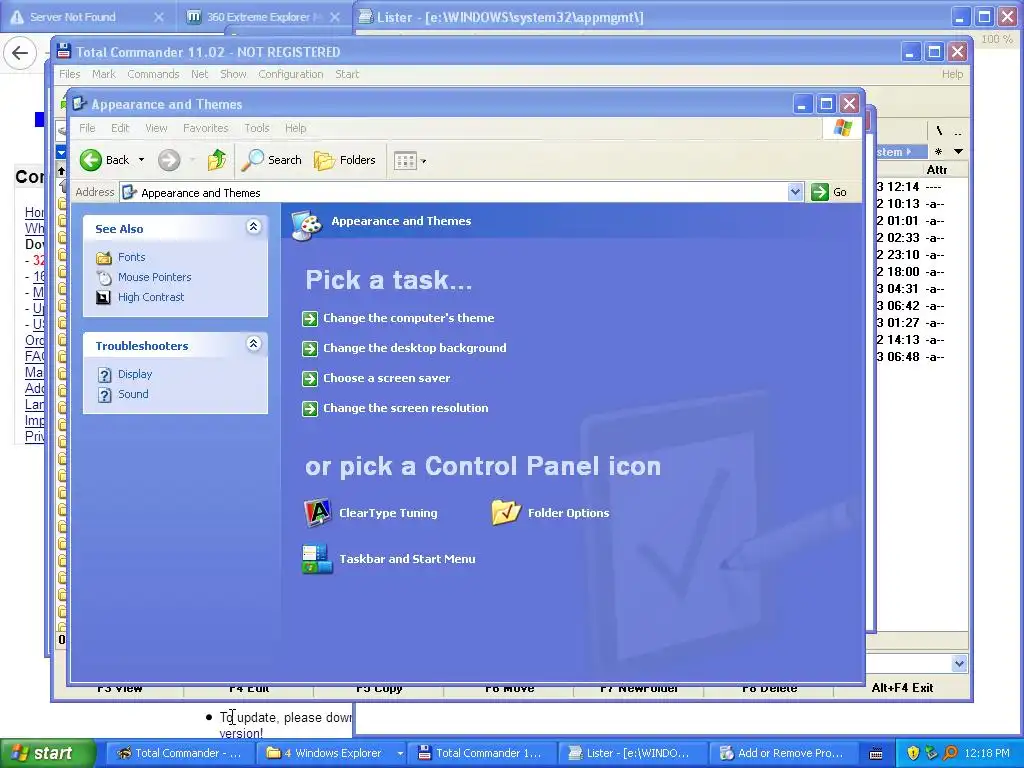
Task: Select Choose a screen saver task
Action: point(386,378)
